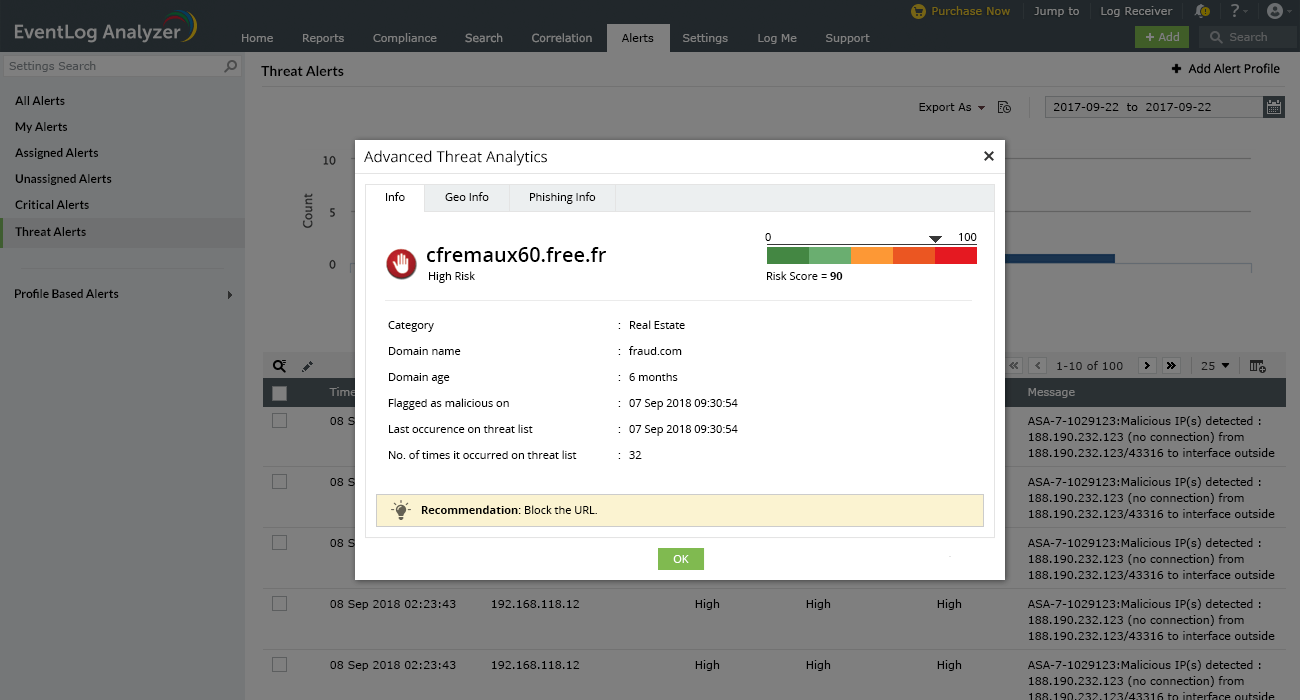Click the notification bell icon
The height and width of the screenshot is (700, 1300).
pos(1202,11)
